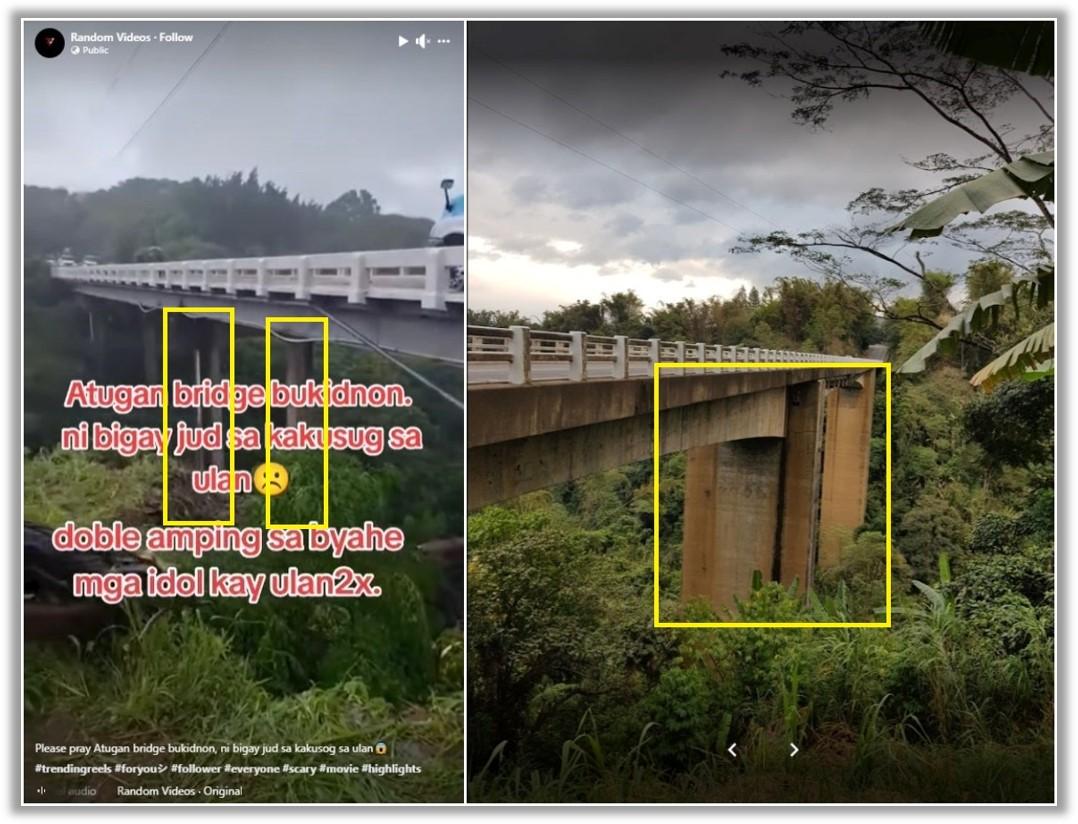The height and width of the screenshot is (824, 1078).
Task: Go to previous photo with left chevron
Action: (732, 750)
